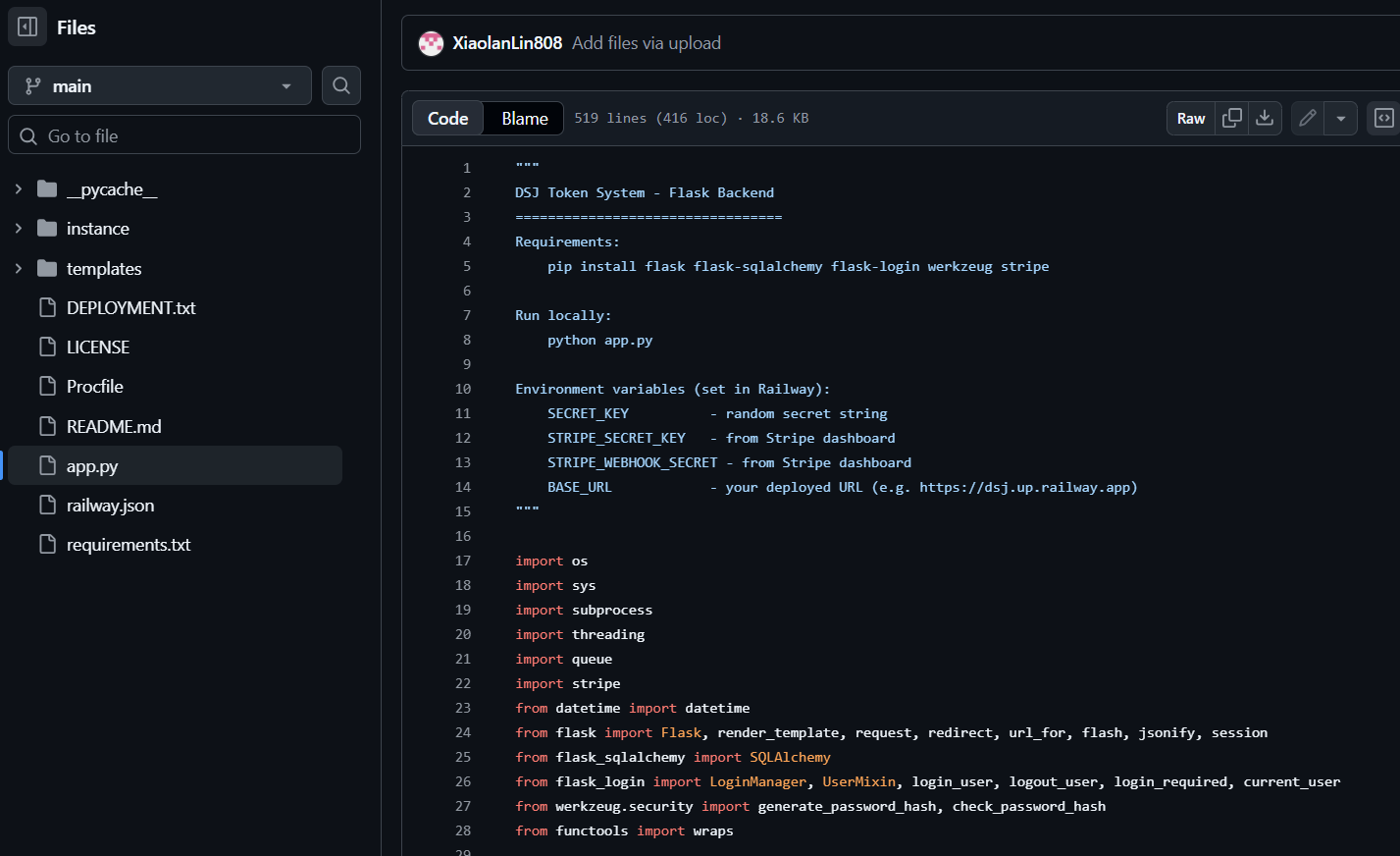
Task: Click the pencil edit file icon
Action: tap(1307, 118)
